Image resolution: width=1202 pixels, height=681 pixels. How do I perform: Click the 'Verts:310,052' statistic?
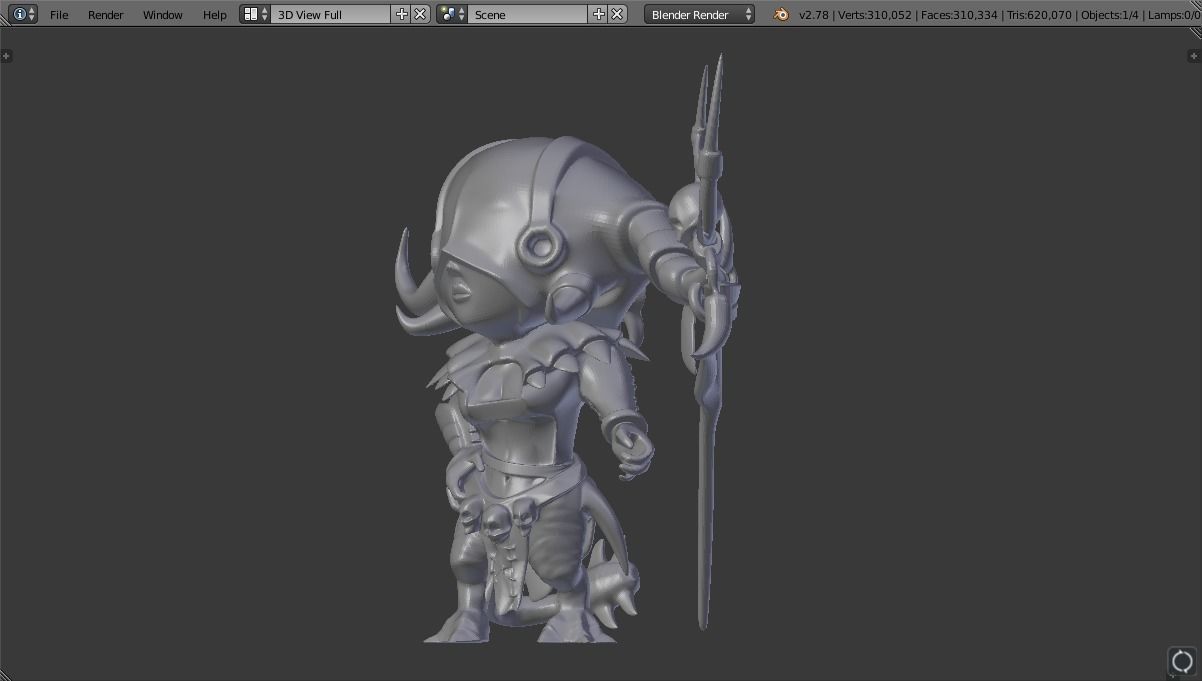click(873, 15)
